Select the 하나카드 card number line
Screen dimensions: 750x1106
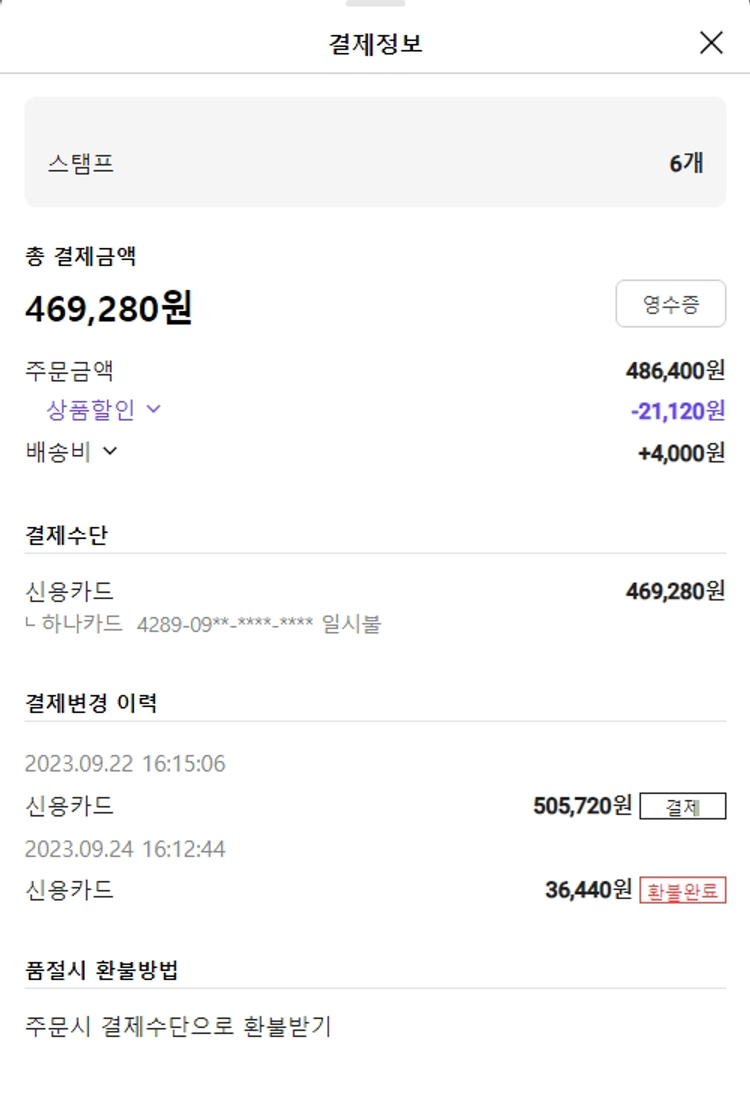coord(204,625)
